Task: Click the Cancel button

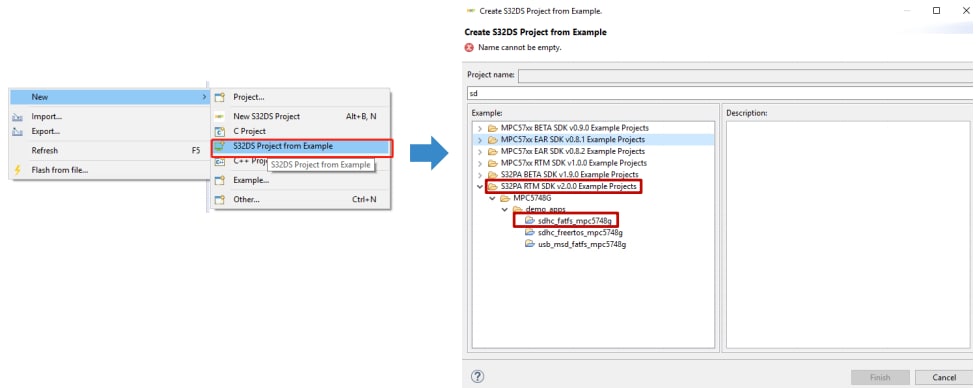Action: [x=944, y=377]
